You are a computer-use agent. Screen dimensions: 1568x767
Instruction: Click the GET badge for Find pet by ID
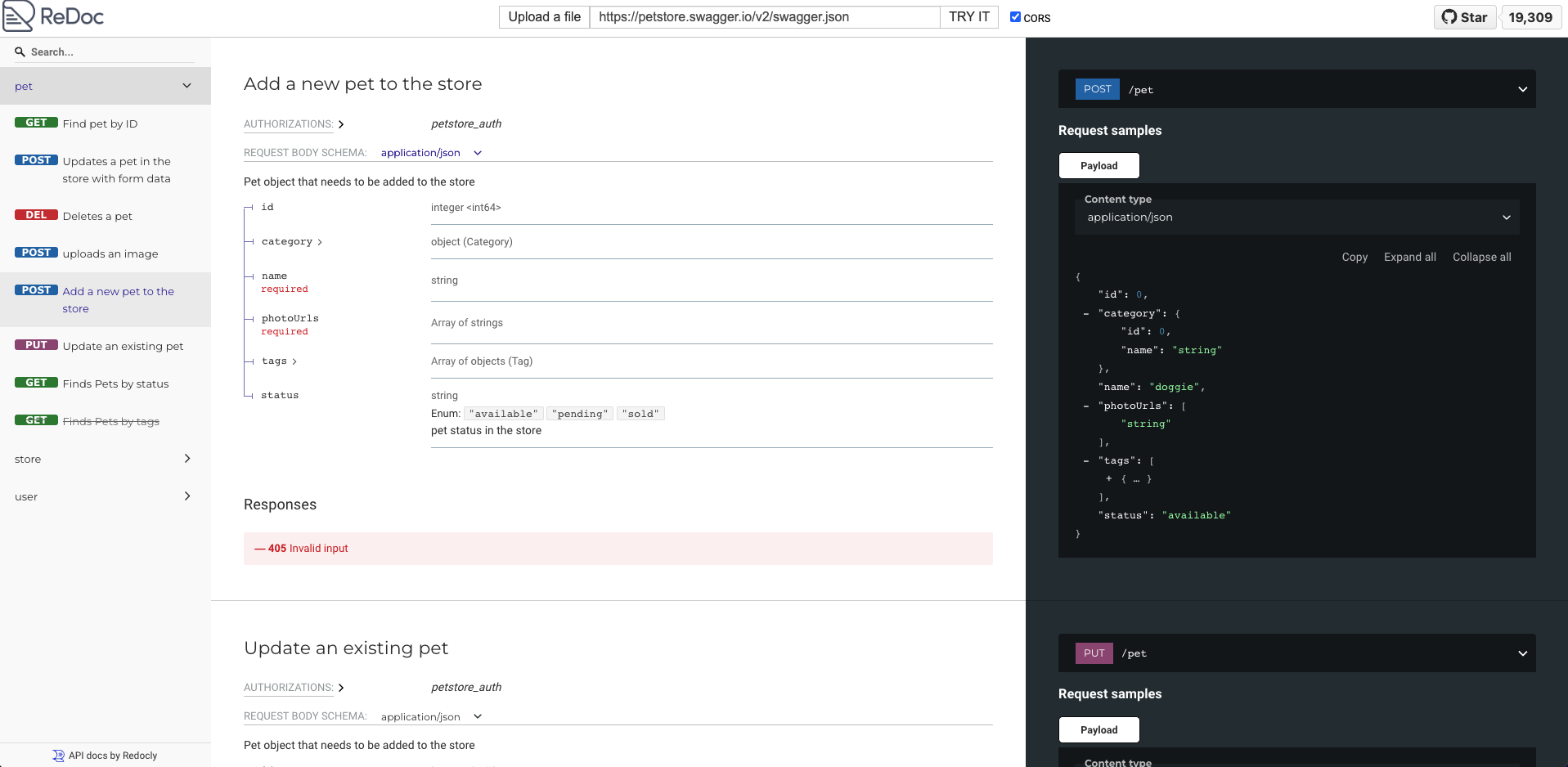tap(36, 123)
